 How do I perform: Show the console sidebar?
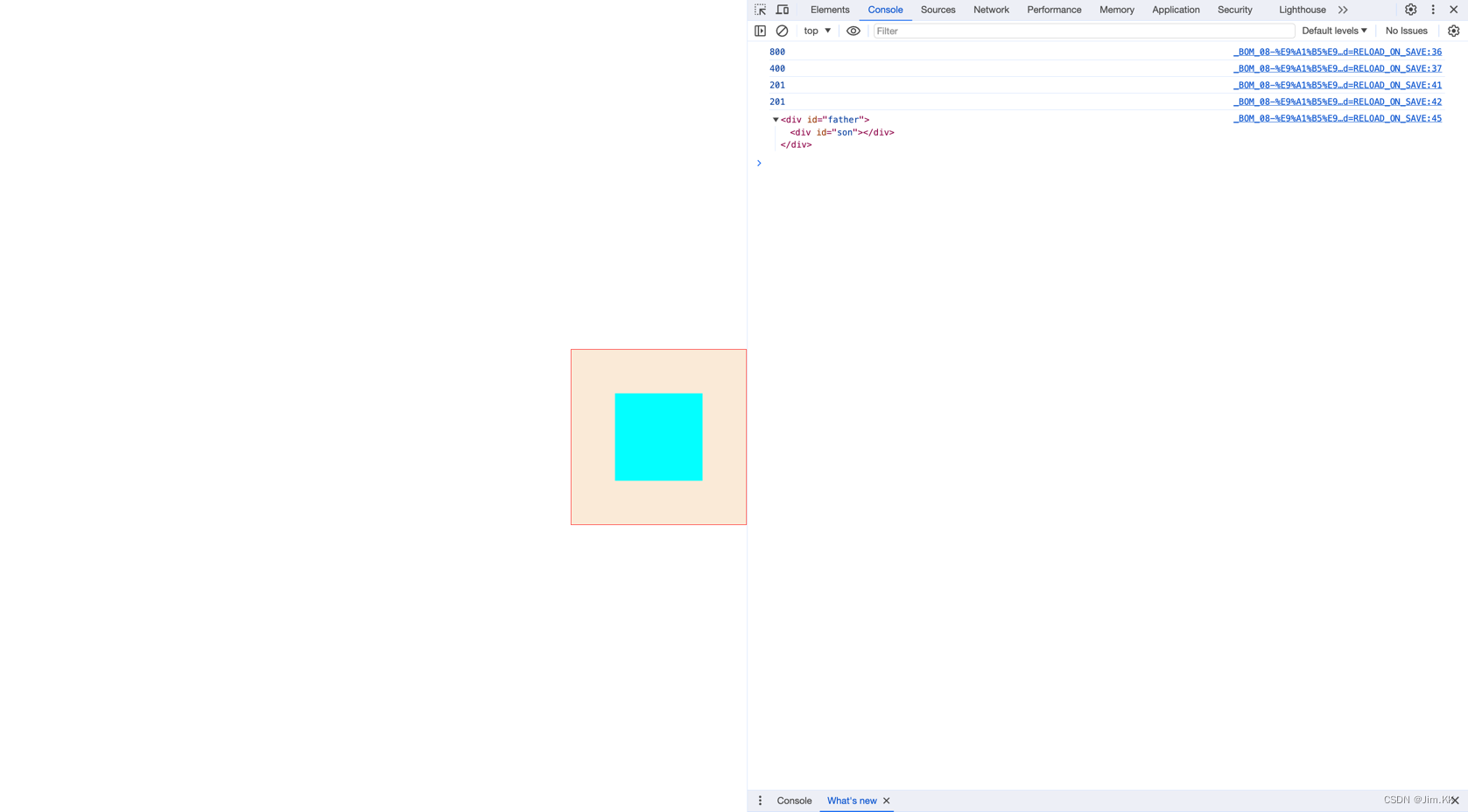[760, 31]
